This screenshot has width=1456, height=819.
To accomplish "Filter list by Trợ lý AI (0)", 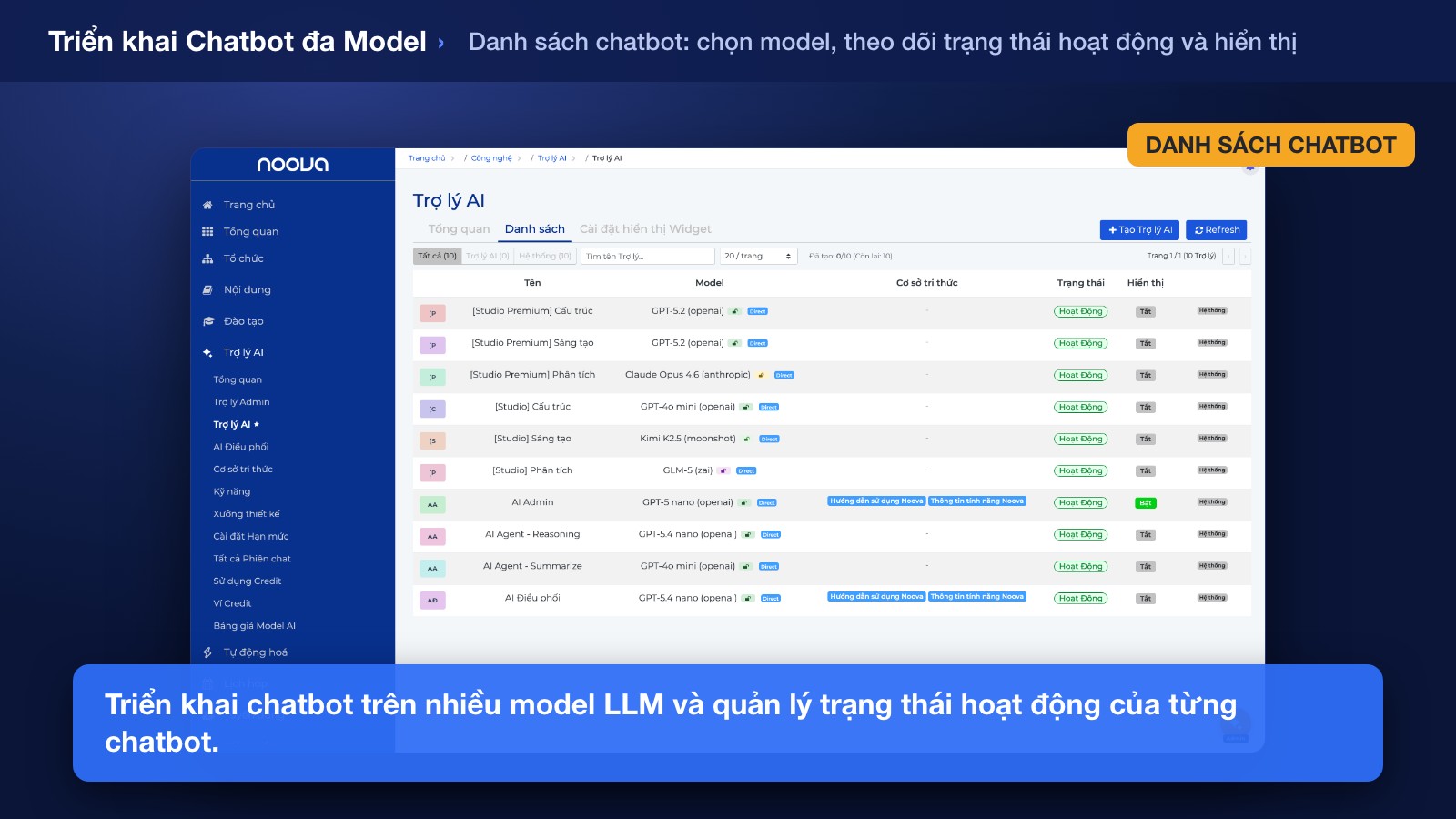I will click(488, 257).
